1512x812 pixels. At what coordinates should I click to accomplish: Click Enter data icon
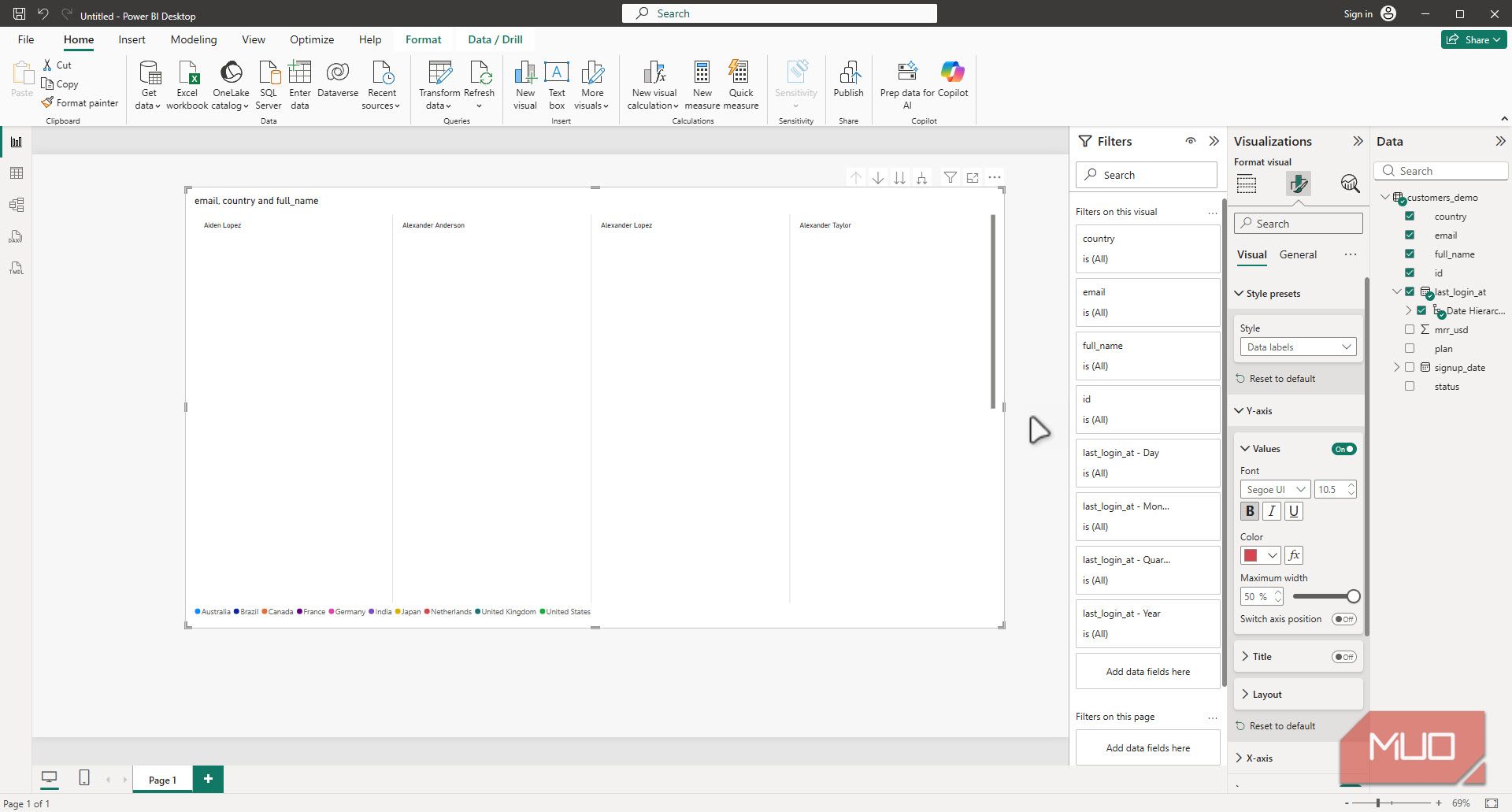click(300, 72)
